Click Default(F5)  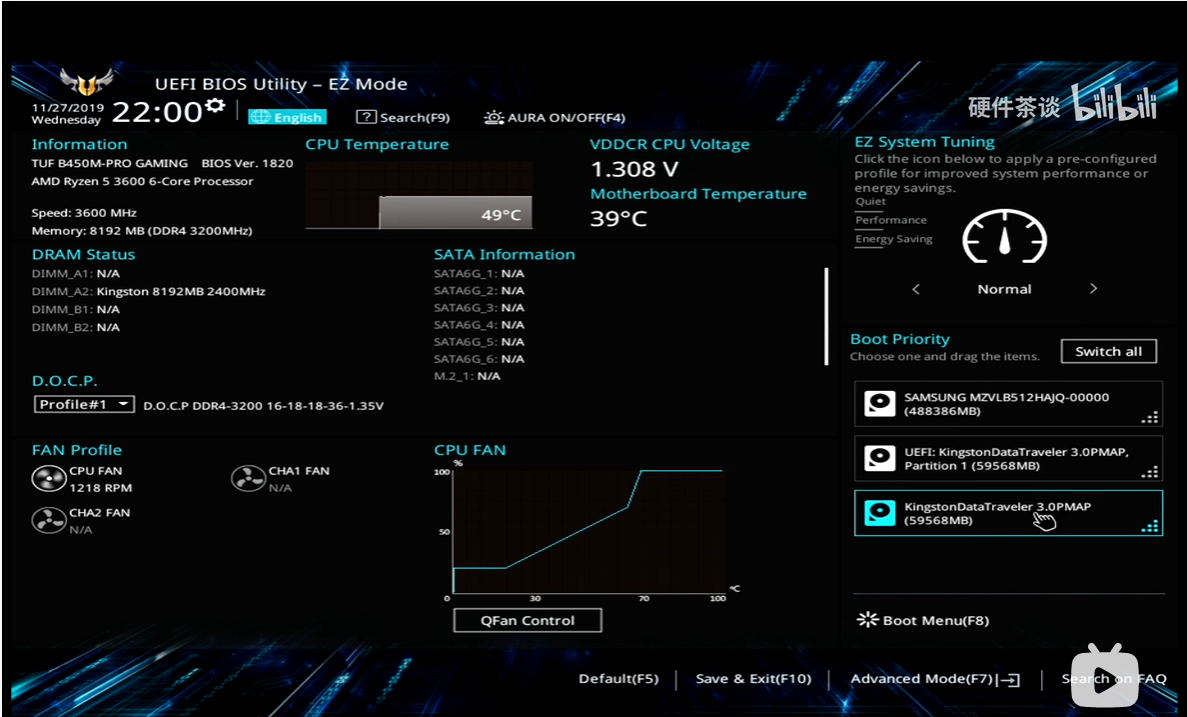click(x=618, y=679)
